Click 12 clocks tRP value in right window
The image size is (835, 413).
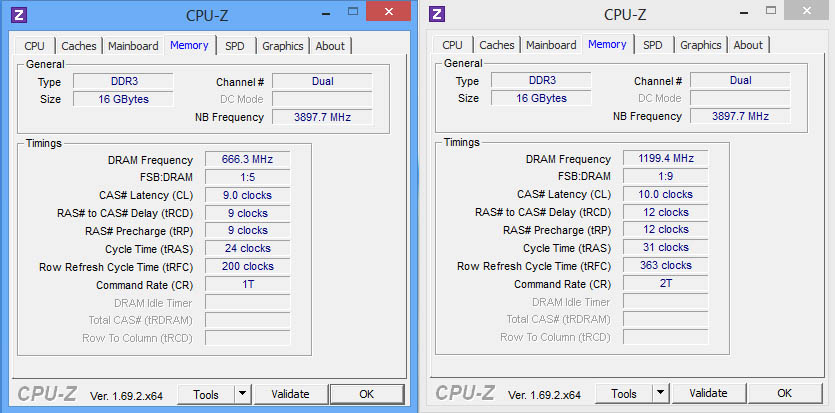coord(666,229)
